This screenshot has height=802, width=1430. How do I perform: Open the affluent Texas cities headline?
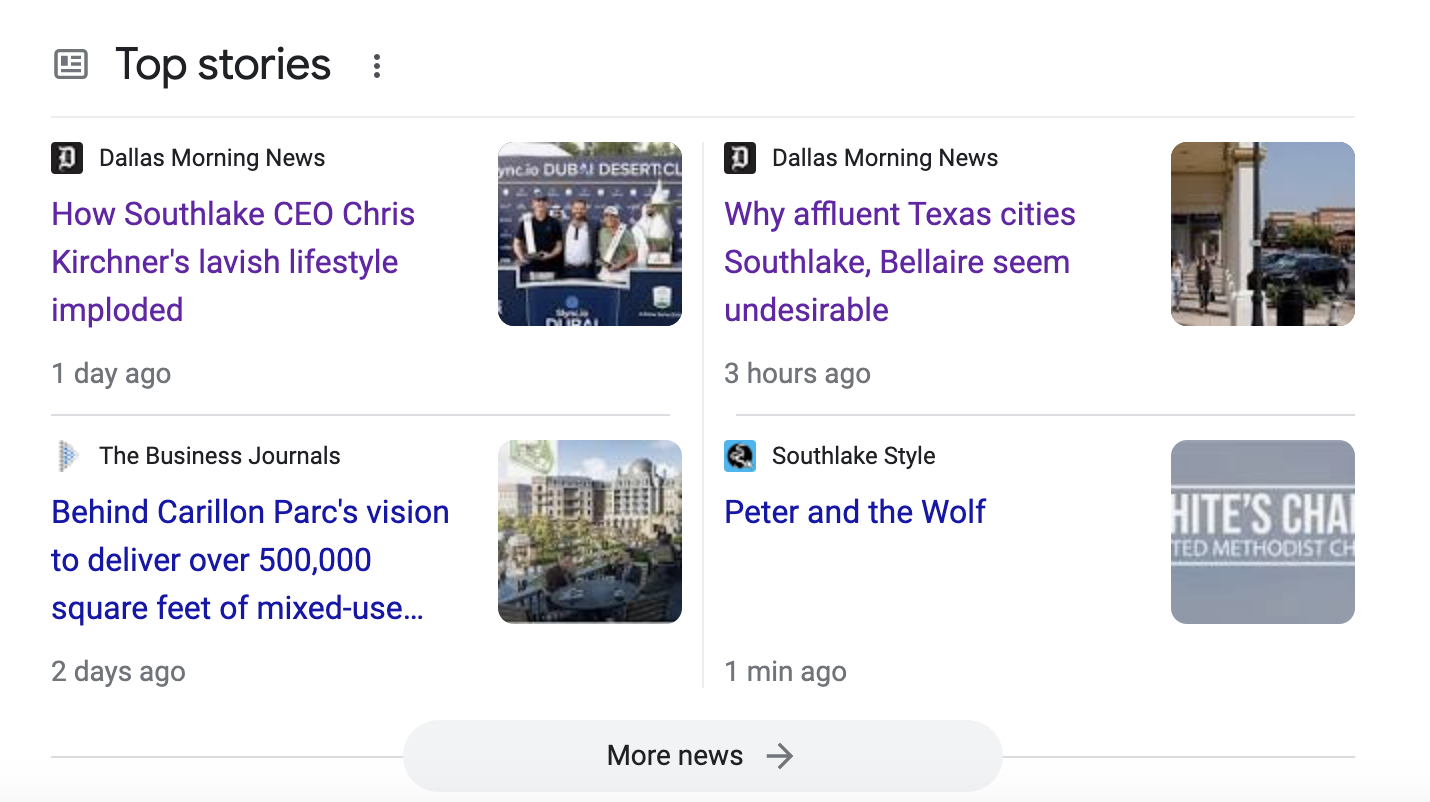899,262
